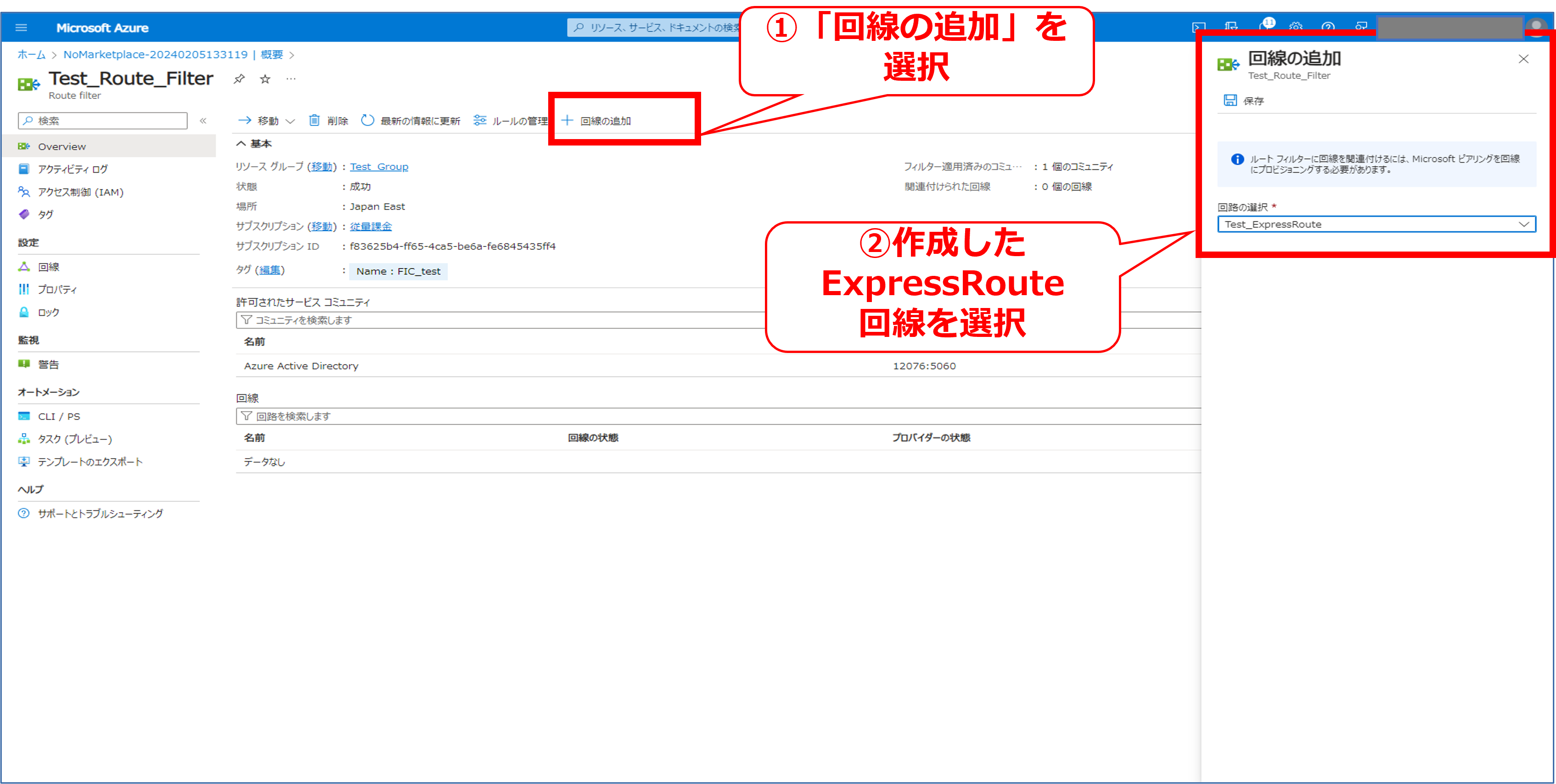Open the hamburger portal menu
1556x784 pixels.
[x=21, y=28]
